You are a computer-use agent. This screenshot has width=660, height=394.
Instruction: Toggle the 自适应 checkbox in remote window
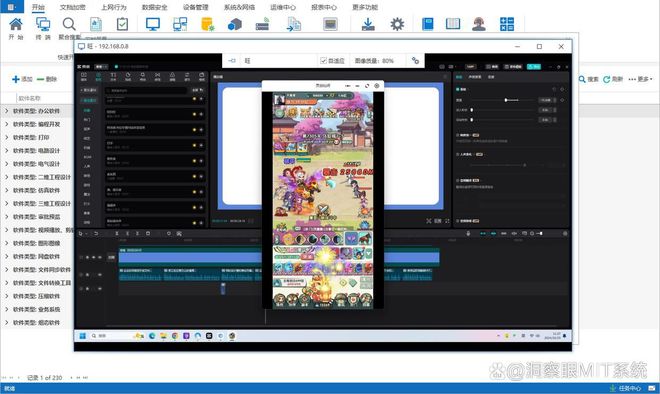click(323, 61)
